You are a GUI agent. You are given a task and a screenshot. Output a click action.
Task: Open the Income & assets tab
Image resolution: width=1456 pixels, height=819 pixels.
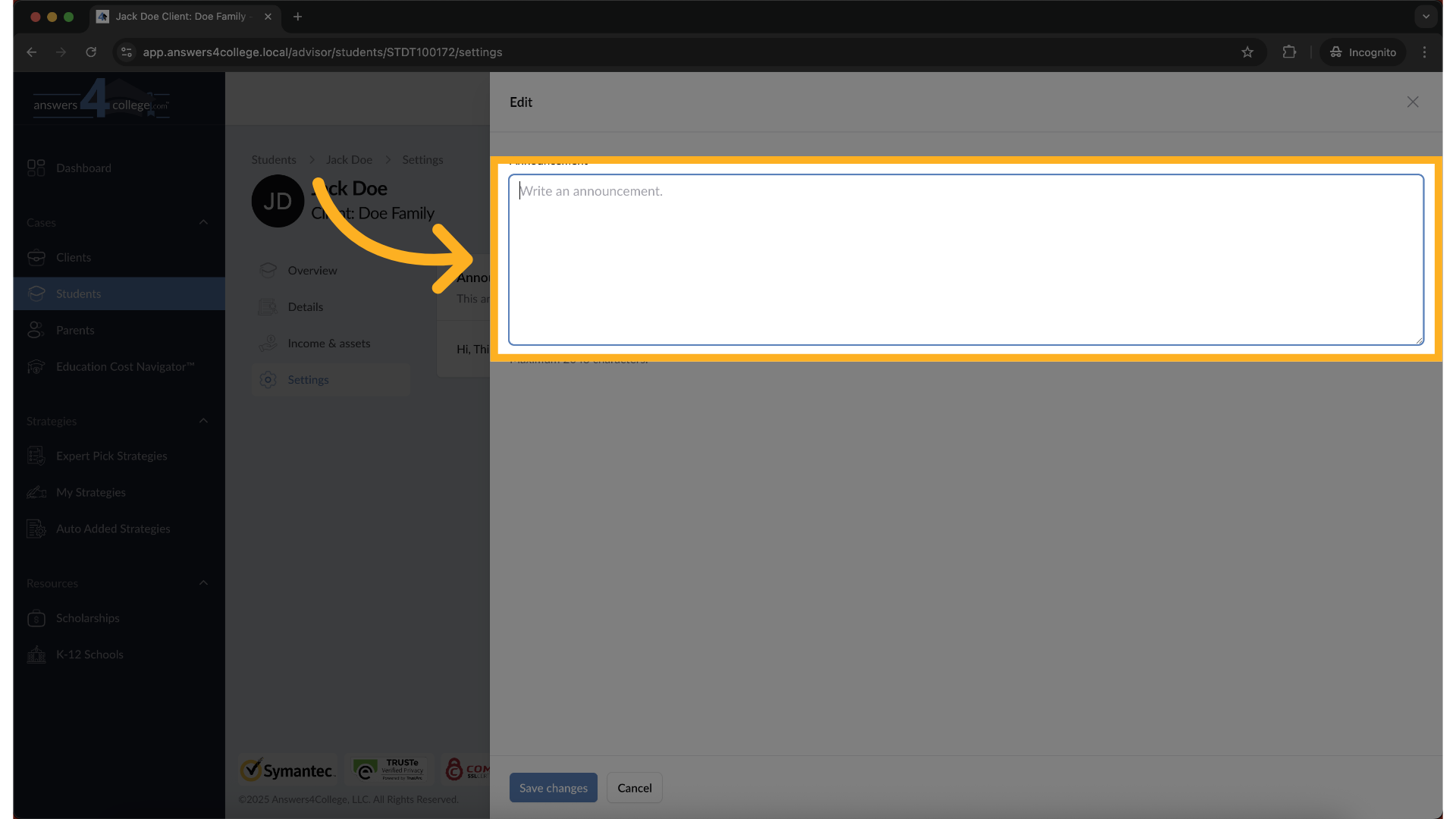329,344
